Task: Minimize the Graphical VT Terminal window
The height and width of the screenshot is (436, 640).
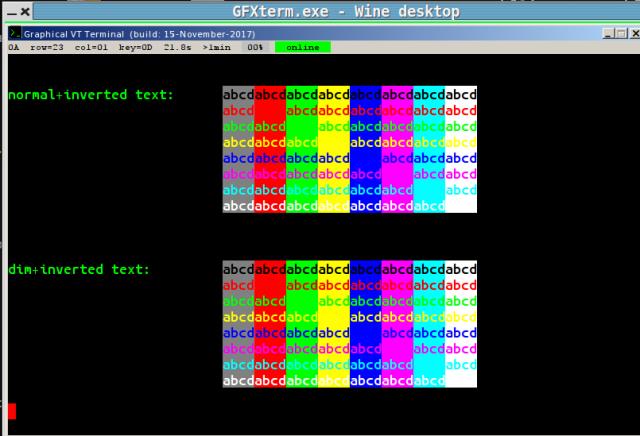Action: [x=607, y=33]
